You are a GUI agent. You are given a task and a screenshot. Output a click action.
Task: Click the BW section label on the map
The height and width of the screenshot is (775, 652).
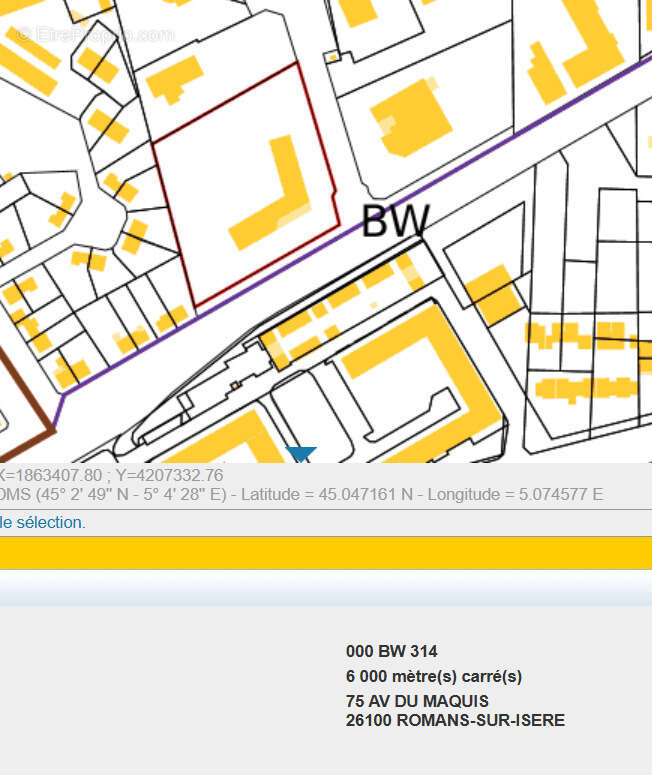pos(395,221)
